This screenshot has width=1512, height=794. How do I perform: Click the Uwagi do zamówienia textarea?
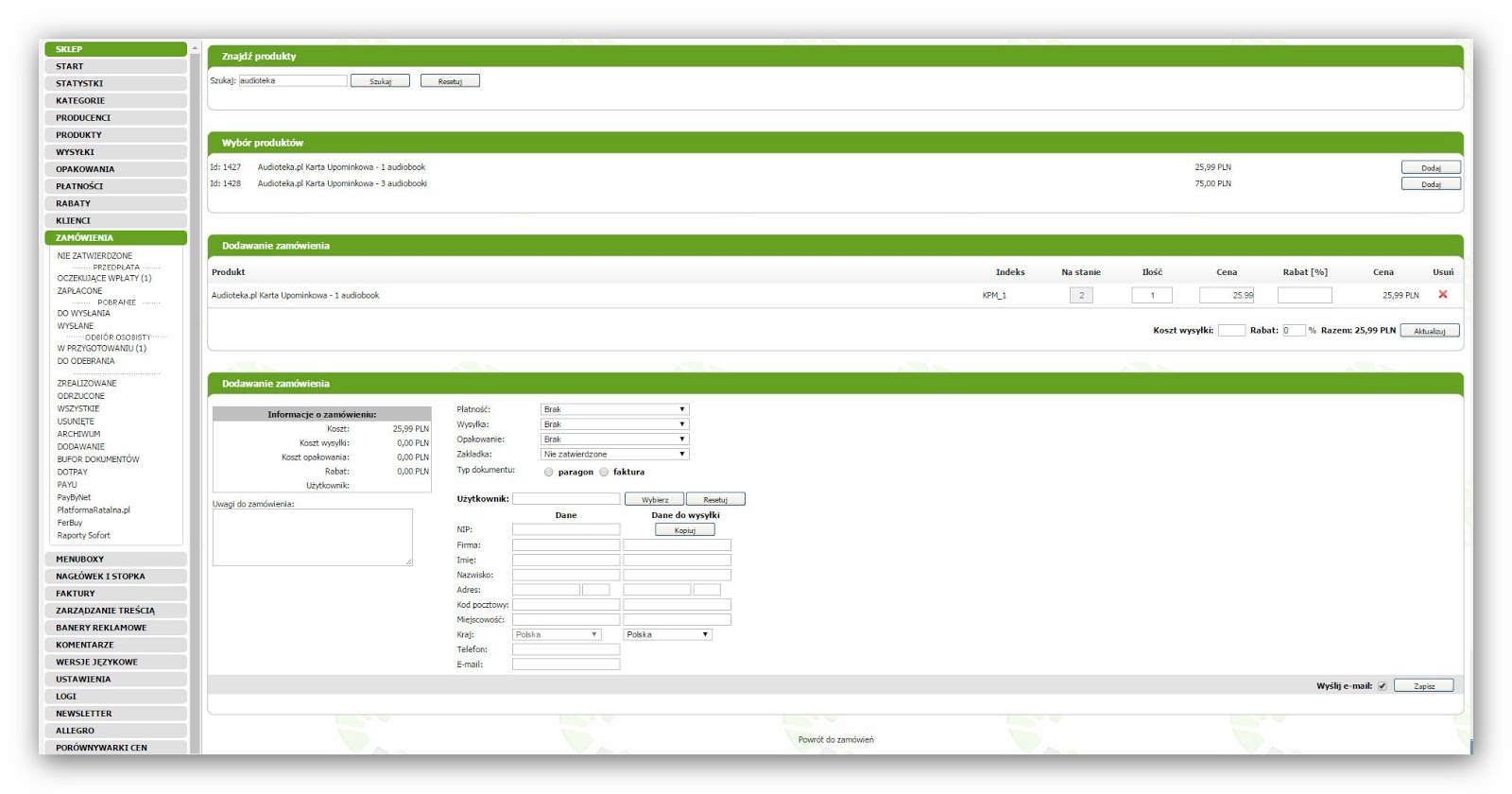tap(313, 538)
